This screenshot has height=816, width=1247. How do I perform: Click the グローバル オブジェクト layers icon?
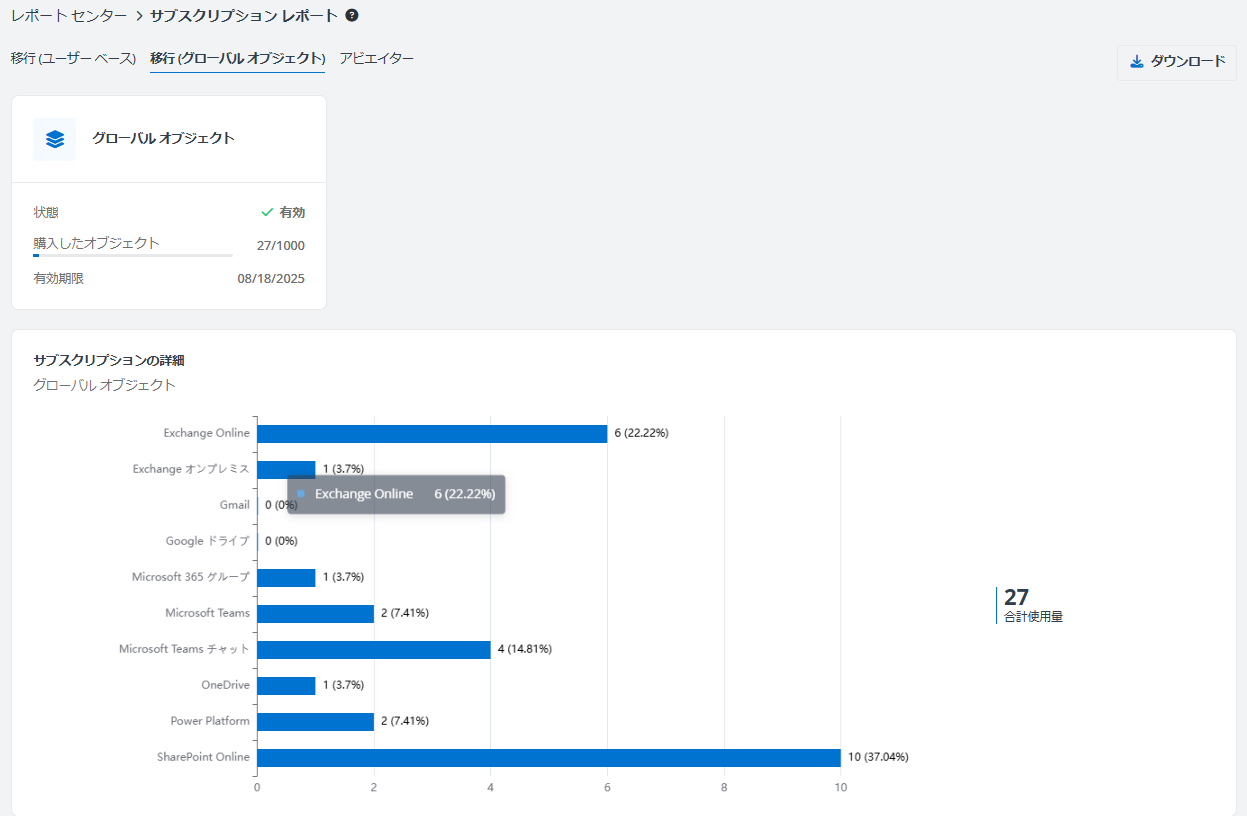55,139
